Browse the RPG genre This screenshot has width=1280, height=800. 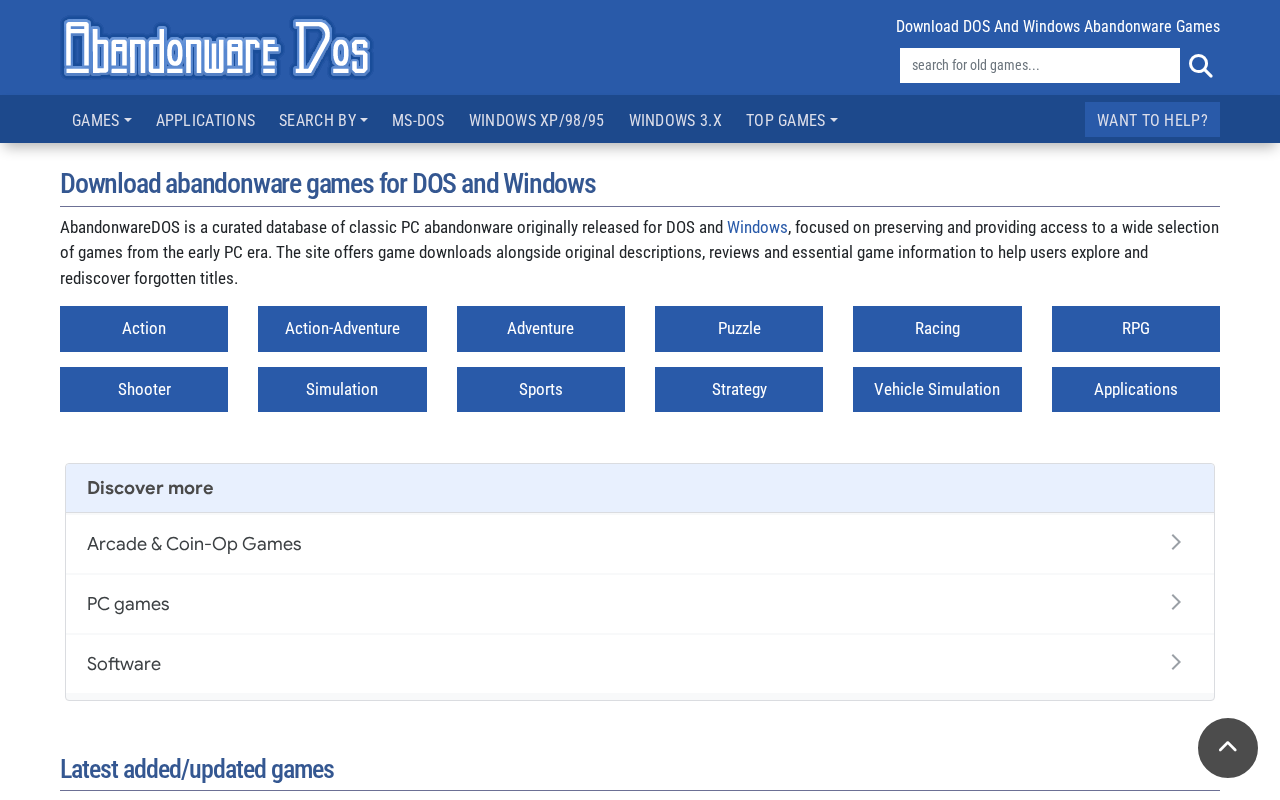(1136, 329)
